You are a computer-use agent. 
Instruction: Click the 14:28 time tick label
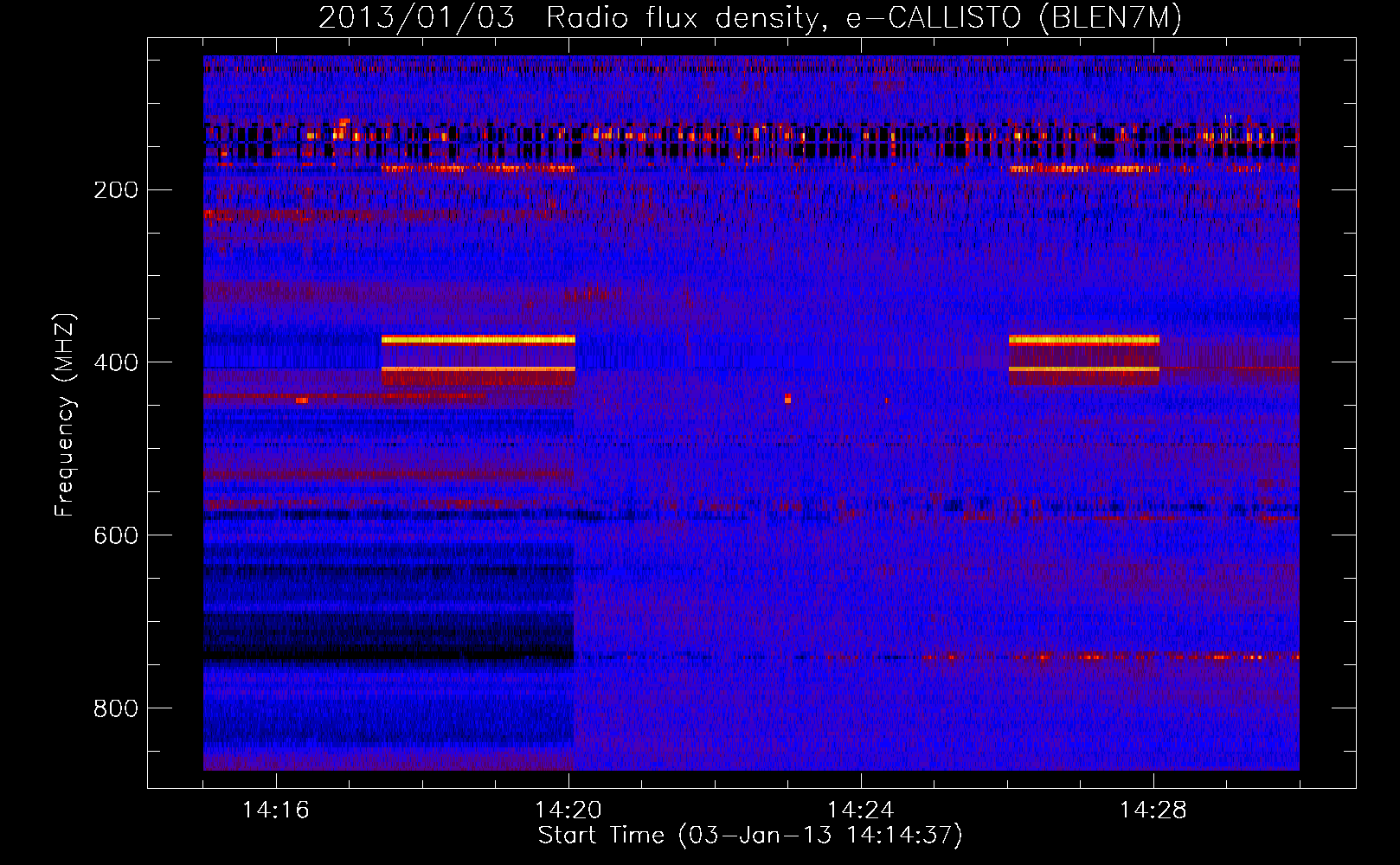pyautogui.click(x=1153, y=810)
